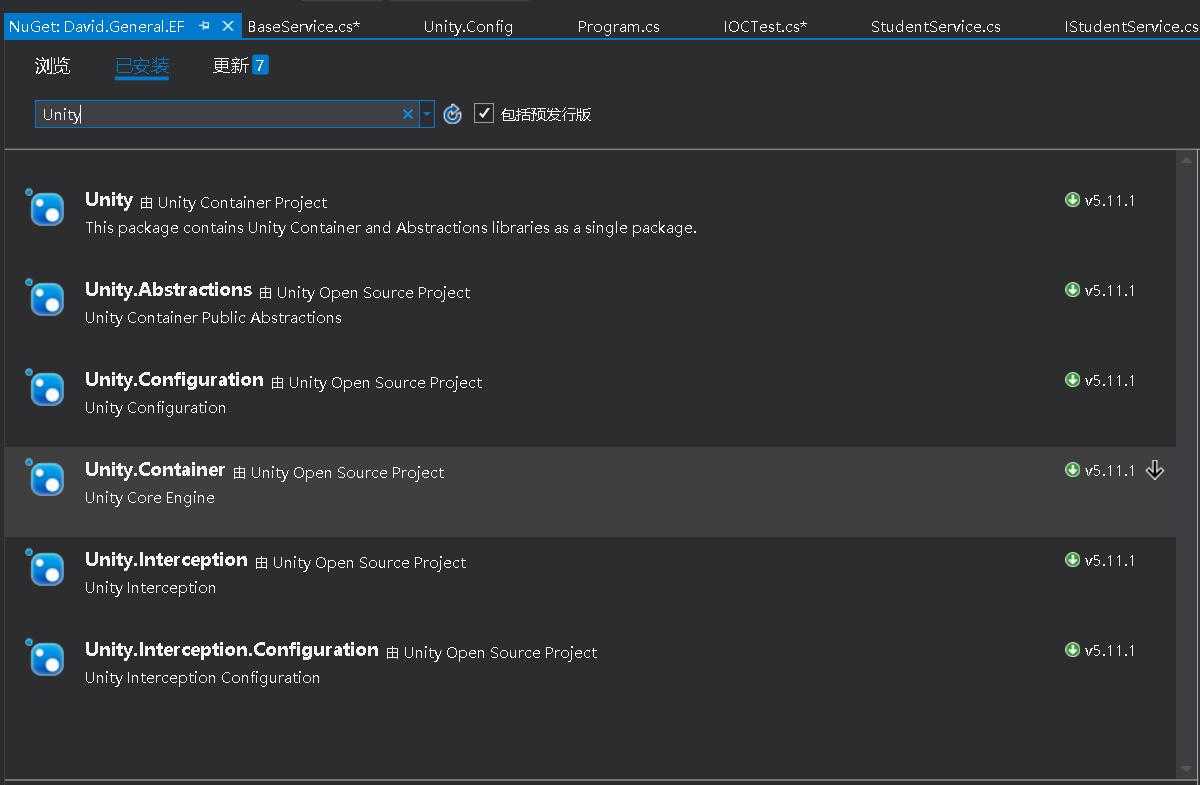Click the updates count badge 7

click(260, 66)
